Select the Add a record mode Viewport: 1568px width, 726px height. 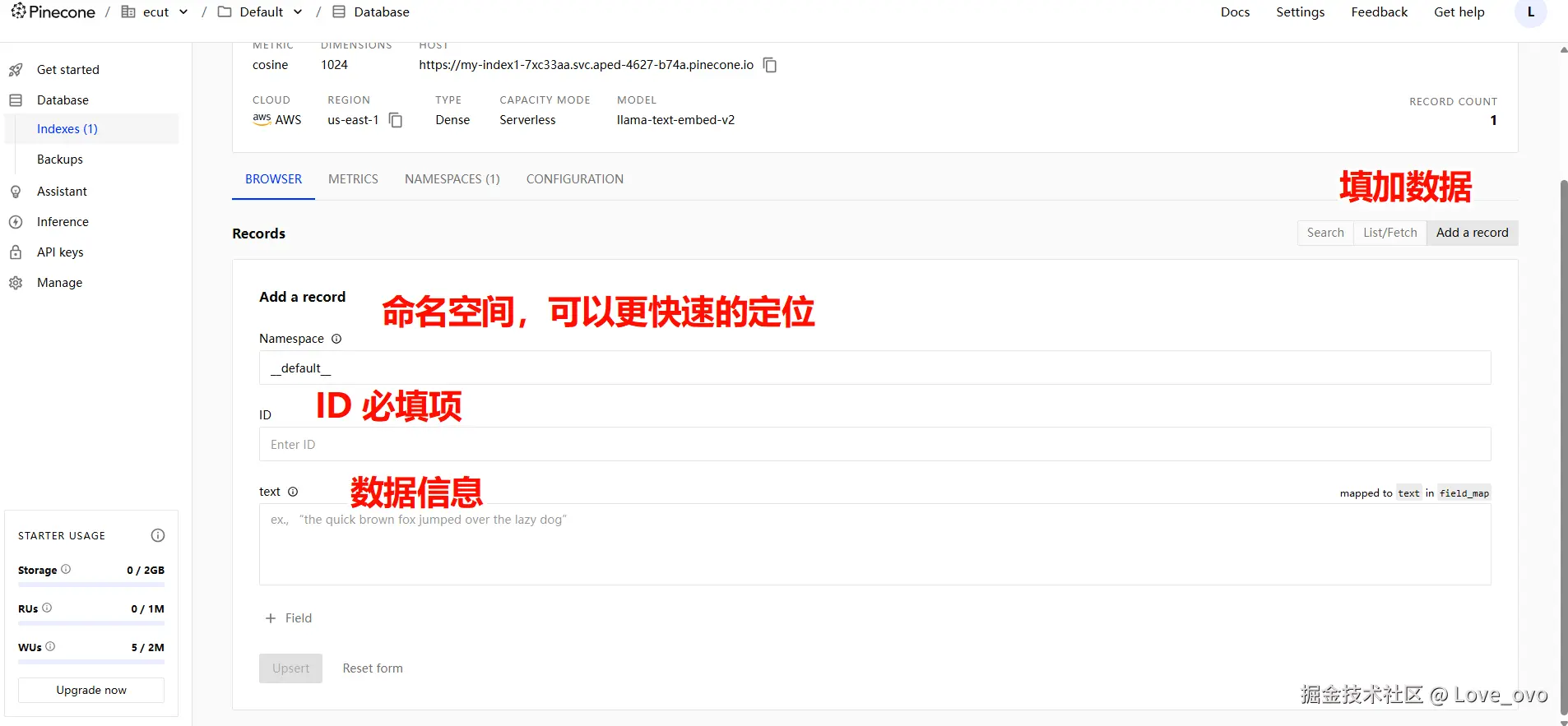1472,233
